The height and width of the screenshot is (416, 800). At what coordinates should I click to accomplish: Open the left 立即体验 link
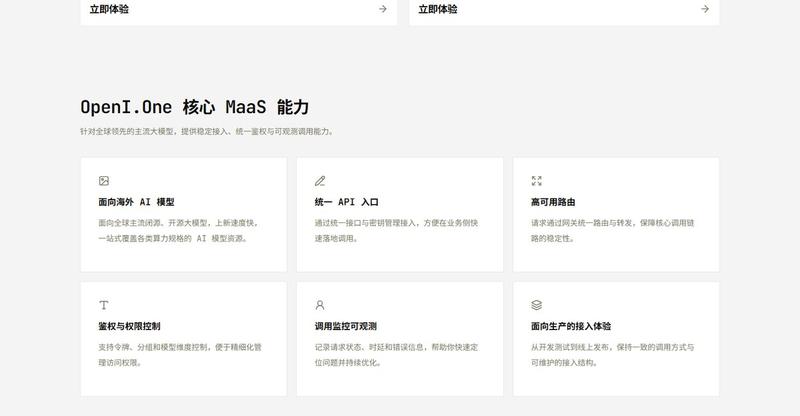pos(109,9)
